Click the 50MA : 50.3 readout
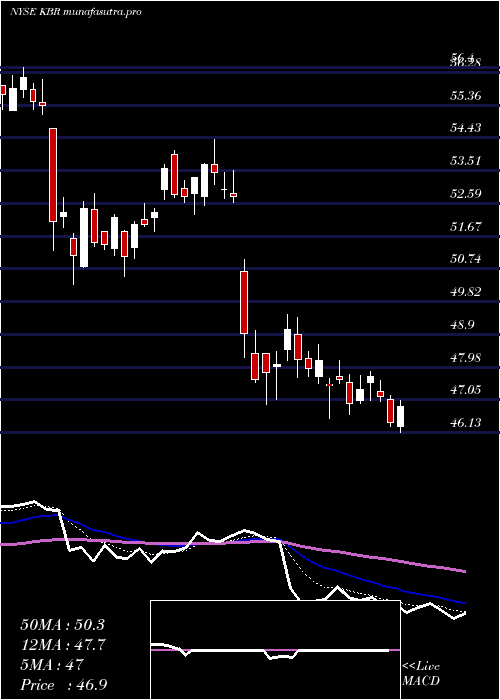The height and width of the screenshot is (700, 500). 62,625
